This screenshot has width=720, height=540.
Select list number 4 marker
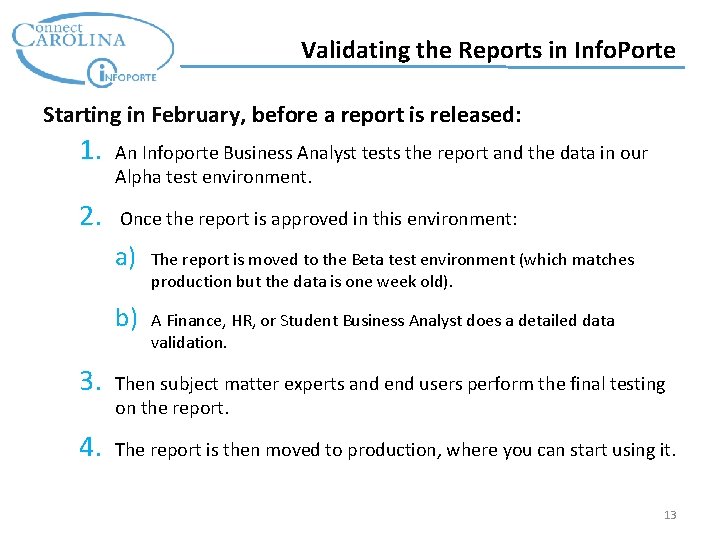(x=91, y=449)
